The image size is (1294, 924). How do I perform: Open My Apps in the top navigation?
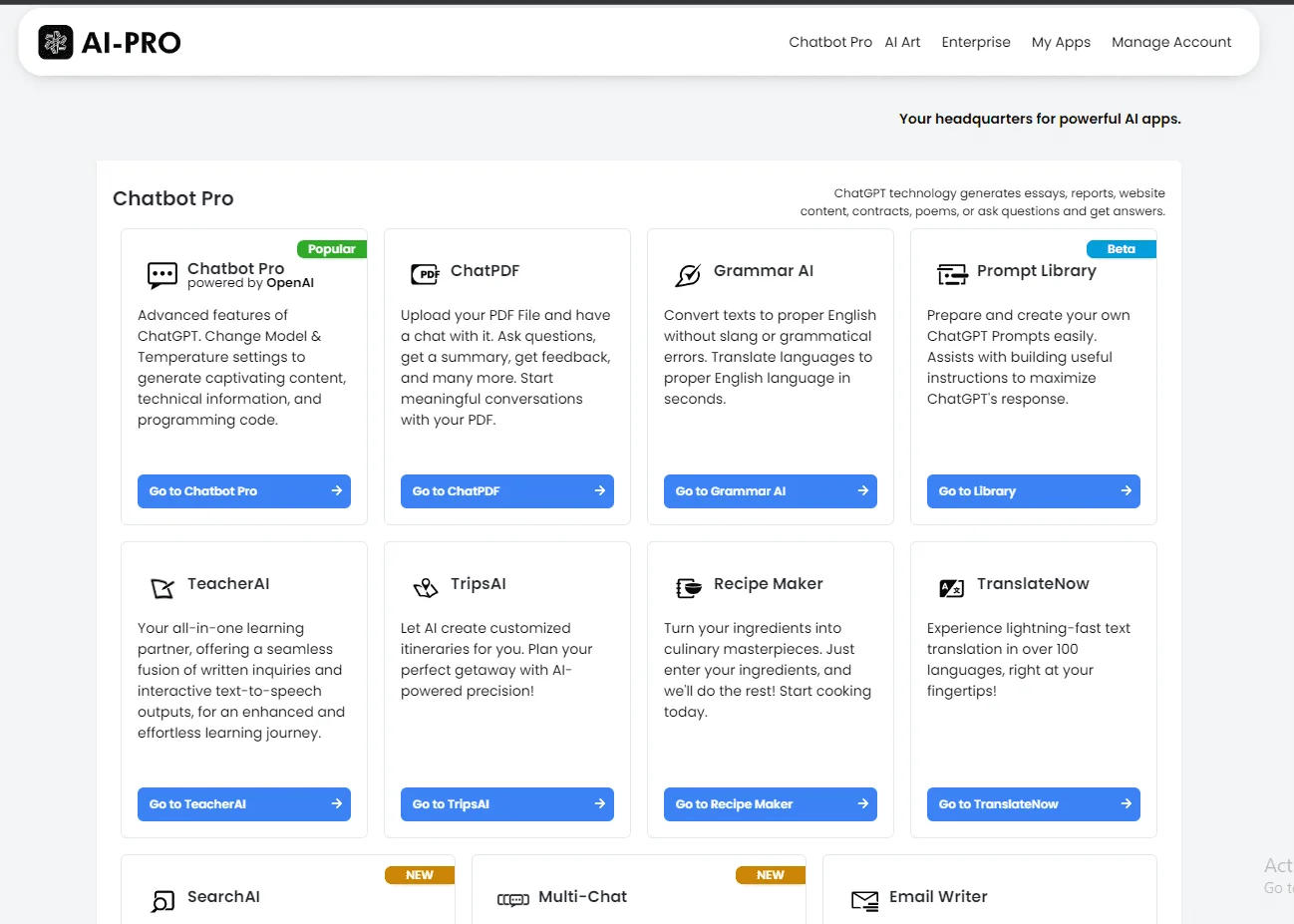click(x=1061, y=42)
